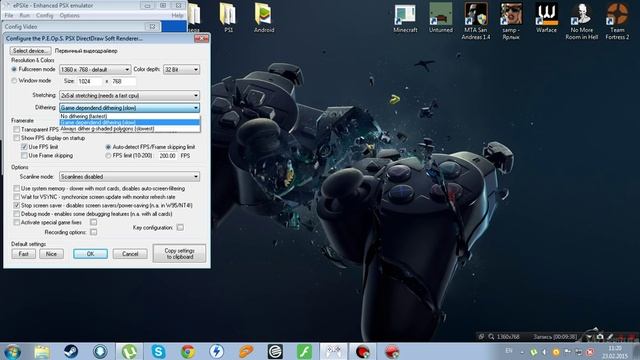Open the Help menu in ePSXe
Screen dimensions: 640x360
click(x=177, y=16)
